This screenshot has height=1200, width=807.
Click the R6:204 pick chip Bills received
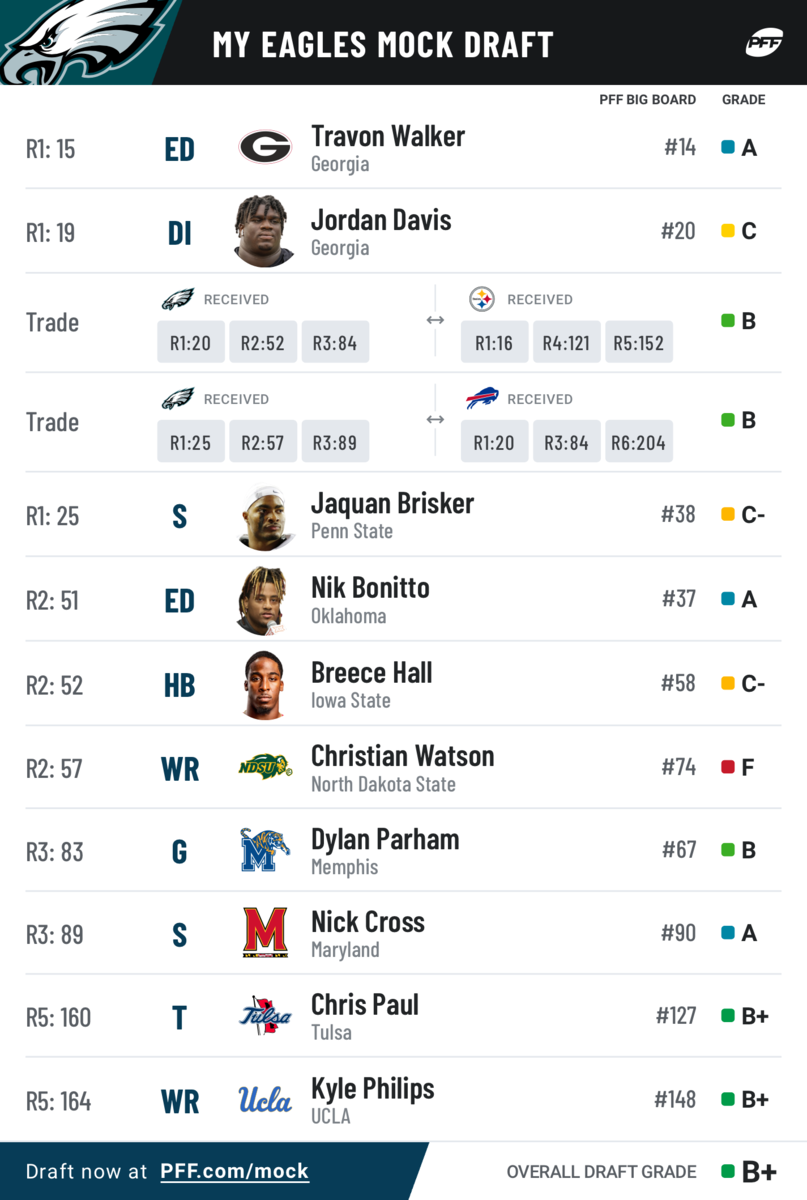[x=638, y=442]
